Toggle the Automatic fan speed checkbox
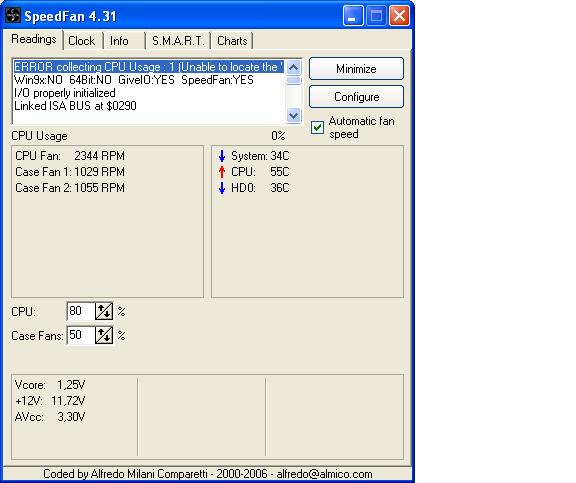The width and height of the screenshot is (576, 483). (317, 127)
